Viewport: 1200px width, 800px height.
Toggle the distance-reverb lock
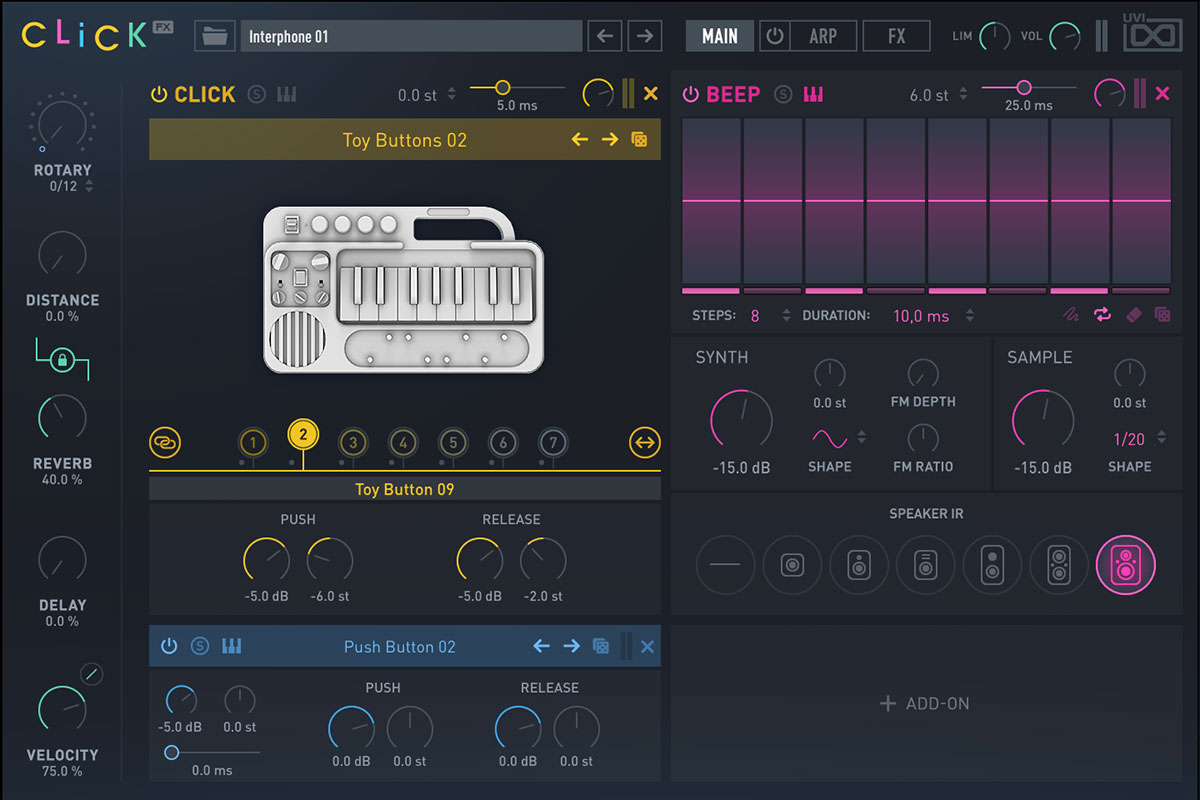tap(61, 360)
